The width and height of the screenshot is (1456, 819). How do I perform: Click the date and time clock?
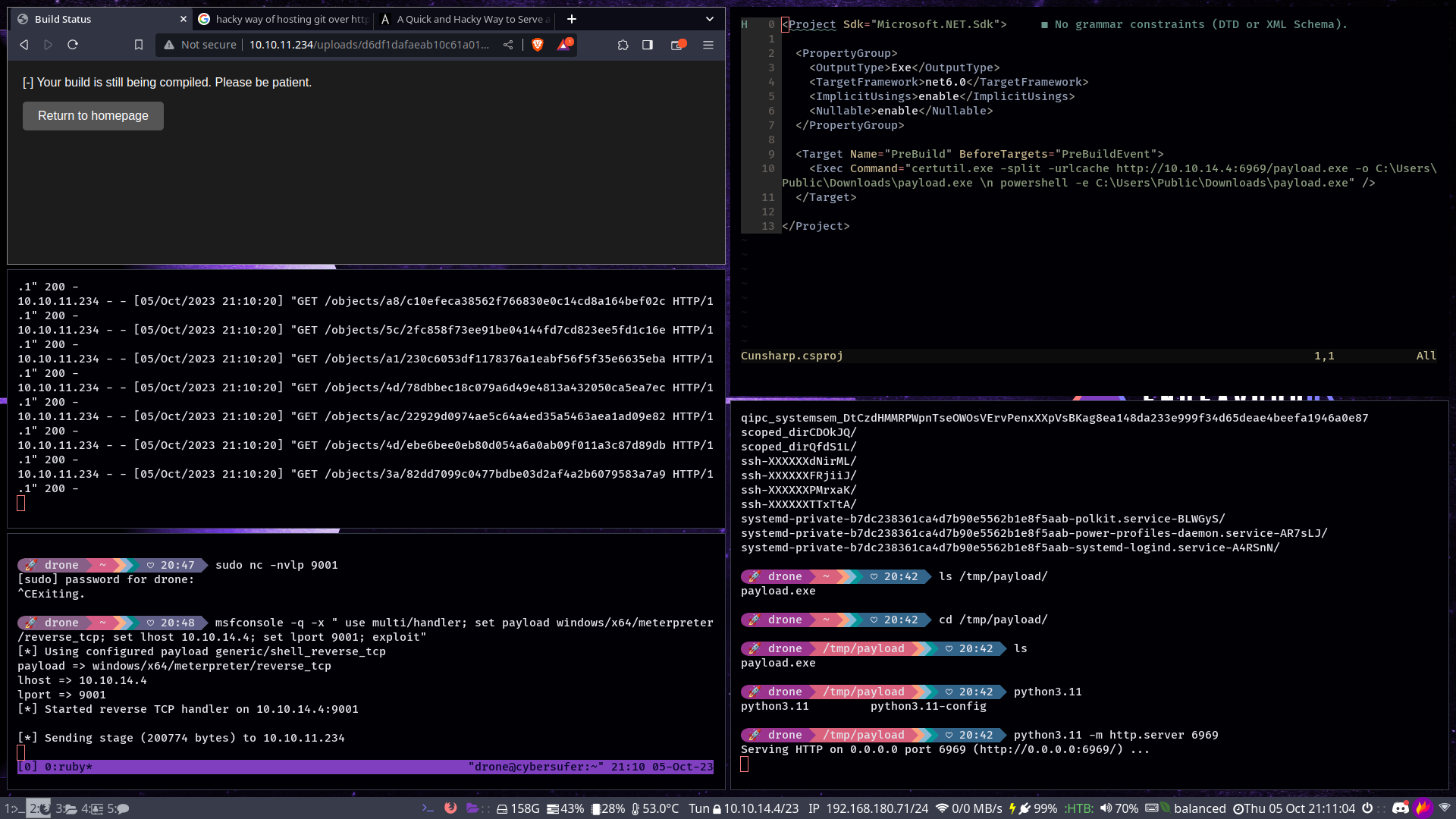pyautogui.click(x=1294, y=808)
